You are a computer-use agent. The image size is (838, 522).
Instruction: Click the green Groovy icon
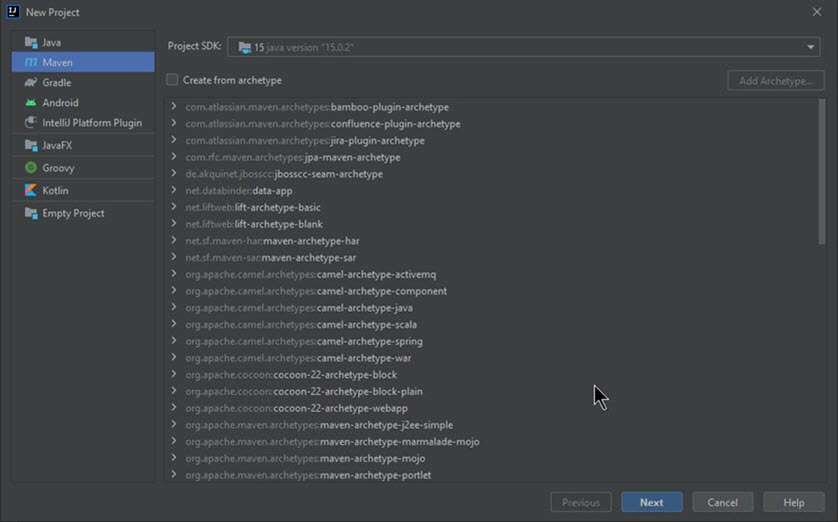pyautogui.click(x=31, y=167)
